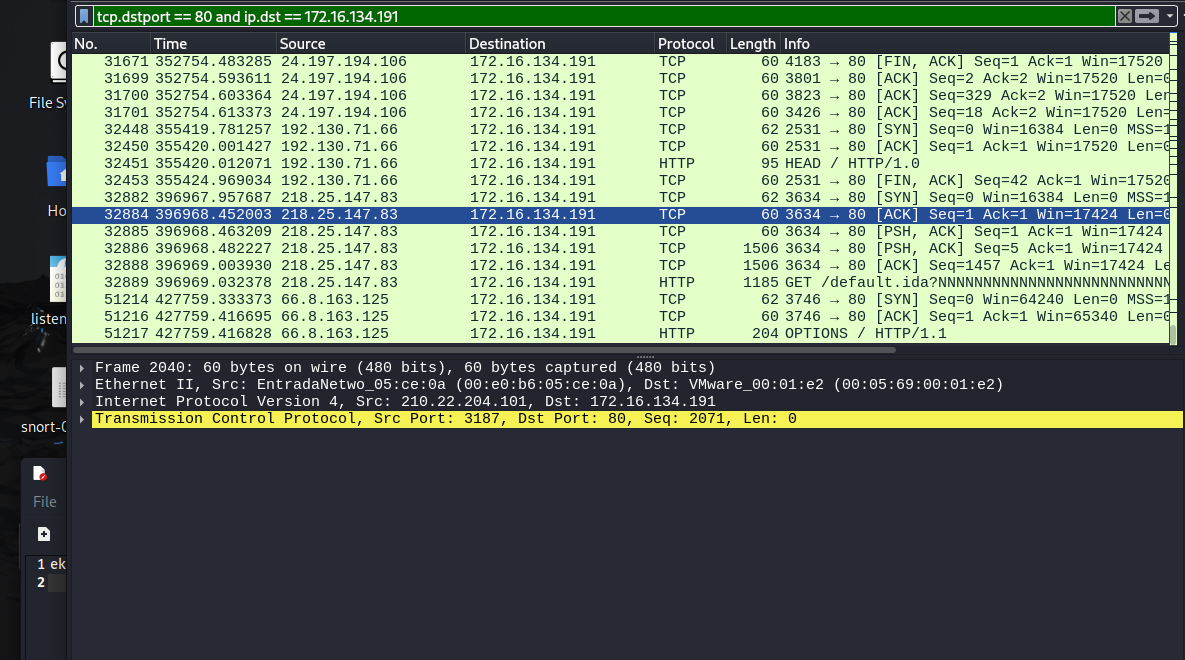Sort by the Info column header
This screenshot has width=1185, height=660.
(x=975, y=44)
